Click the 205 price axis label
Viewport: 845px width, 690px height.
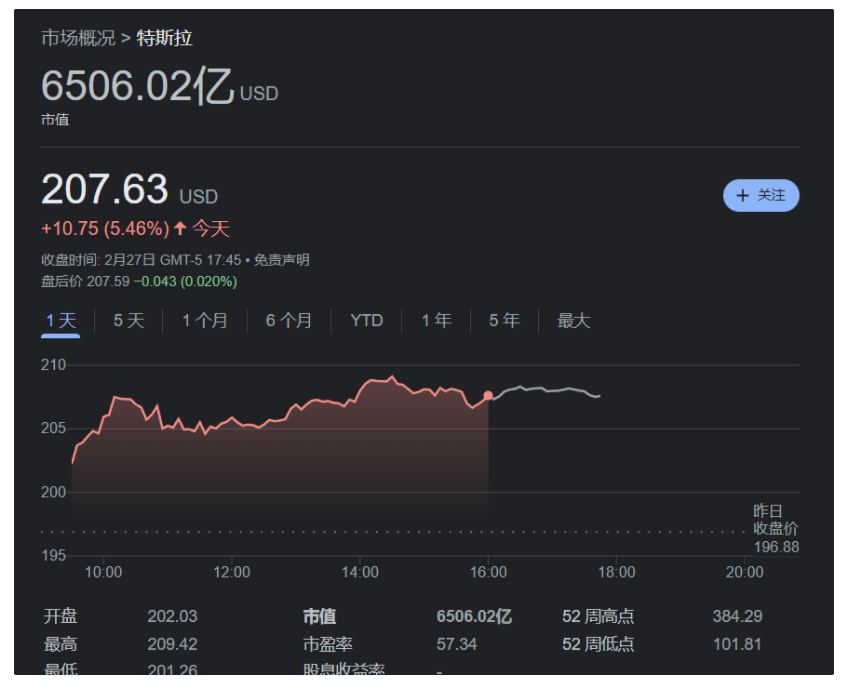tap(53, 428)
